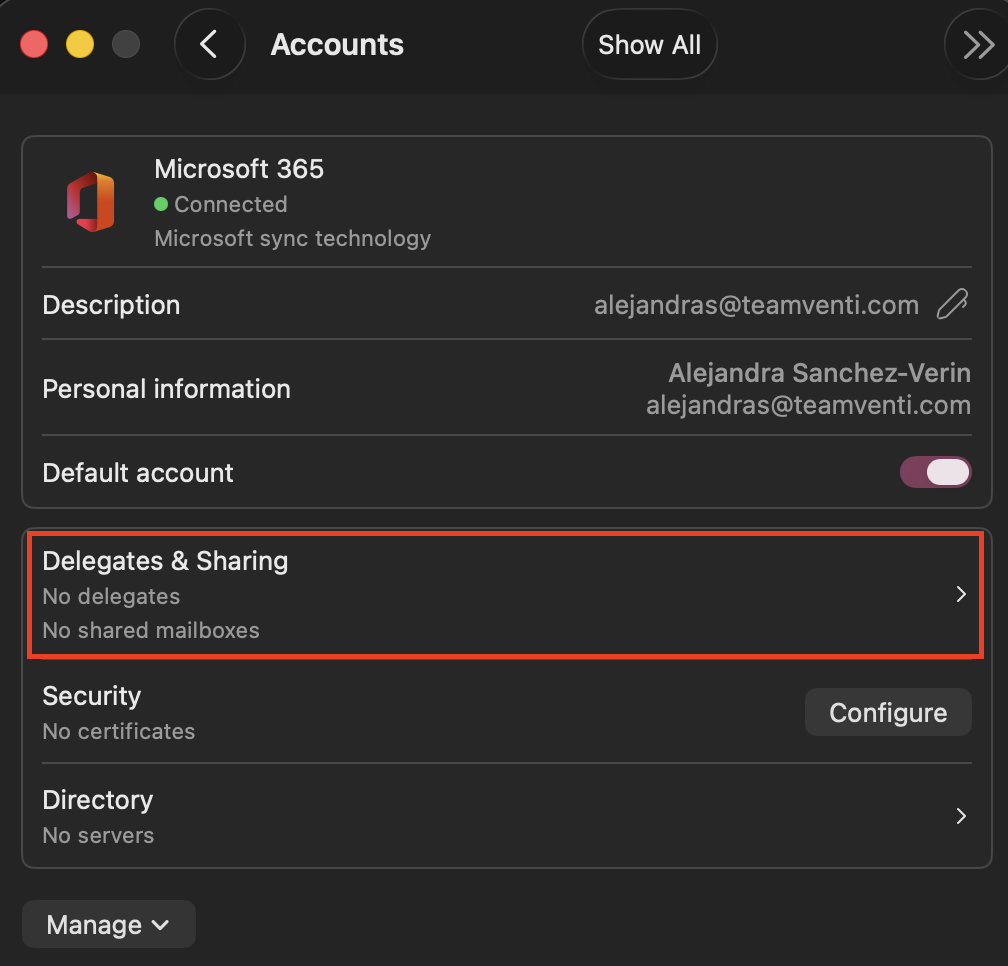Click the Security label text
Viewport: 1008px width, 966px height.
coord(92,696)
